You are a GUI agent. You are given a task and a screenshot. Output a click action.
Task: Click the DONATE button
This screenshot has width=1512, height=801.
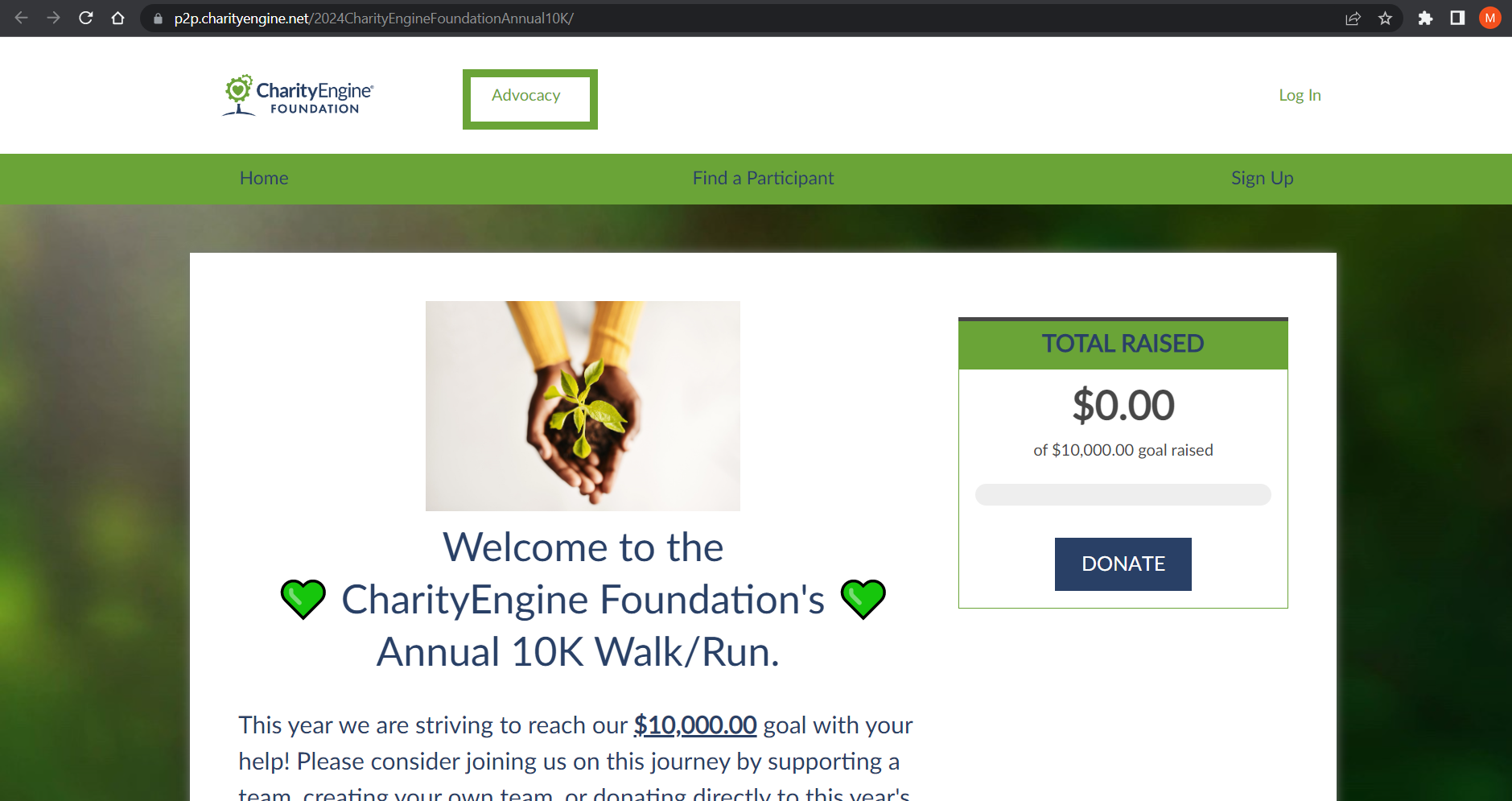1123,564
